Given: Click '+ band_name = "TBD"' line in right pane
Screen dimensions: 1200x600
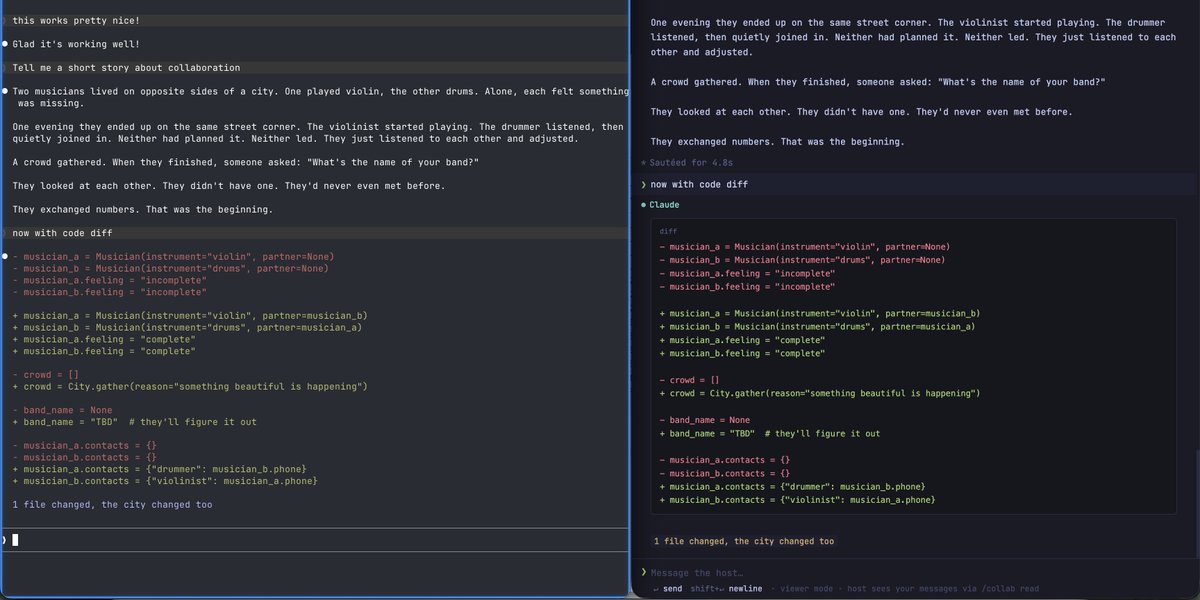Looking at the screenshot, I should point(770,433).
